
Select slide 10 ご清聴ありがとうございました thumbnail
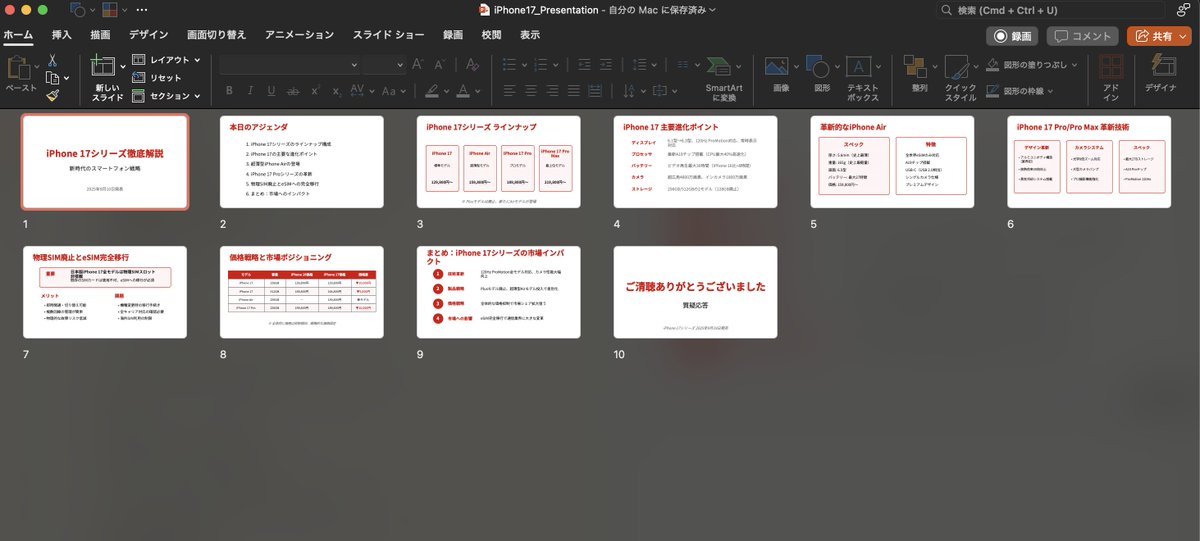[x=696, y=293]
